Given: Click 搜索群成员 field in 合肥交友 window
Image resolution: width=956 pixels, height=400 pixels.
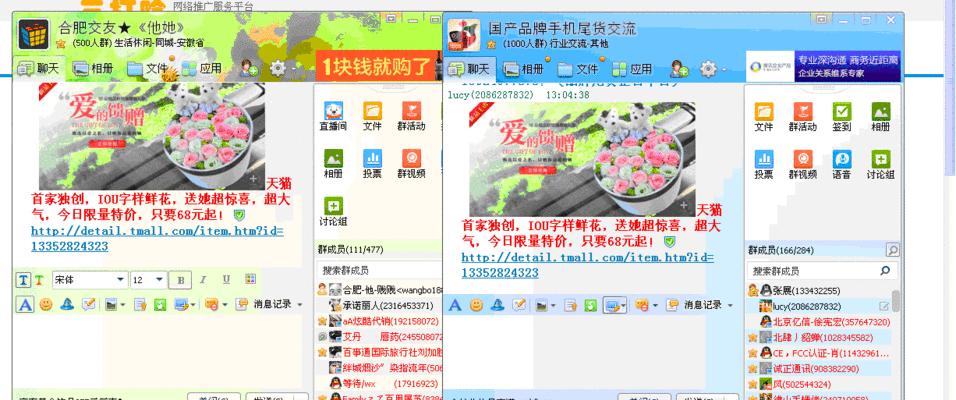Looking at the screenshot, I should [378, 270].
